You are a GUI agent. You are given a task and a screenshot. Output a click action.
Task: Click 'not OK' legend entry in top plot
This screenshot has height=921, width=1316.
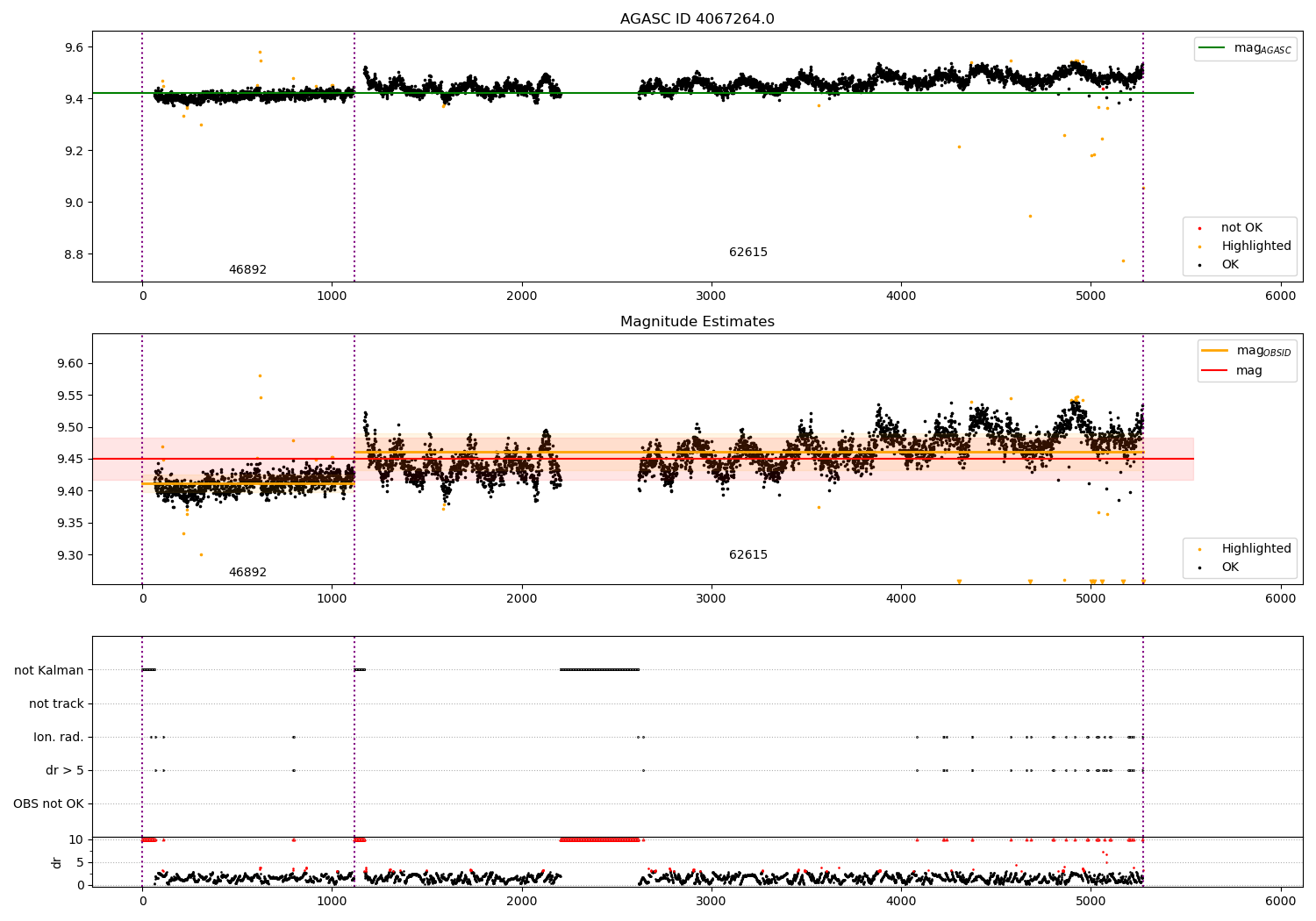1241,228
